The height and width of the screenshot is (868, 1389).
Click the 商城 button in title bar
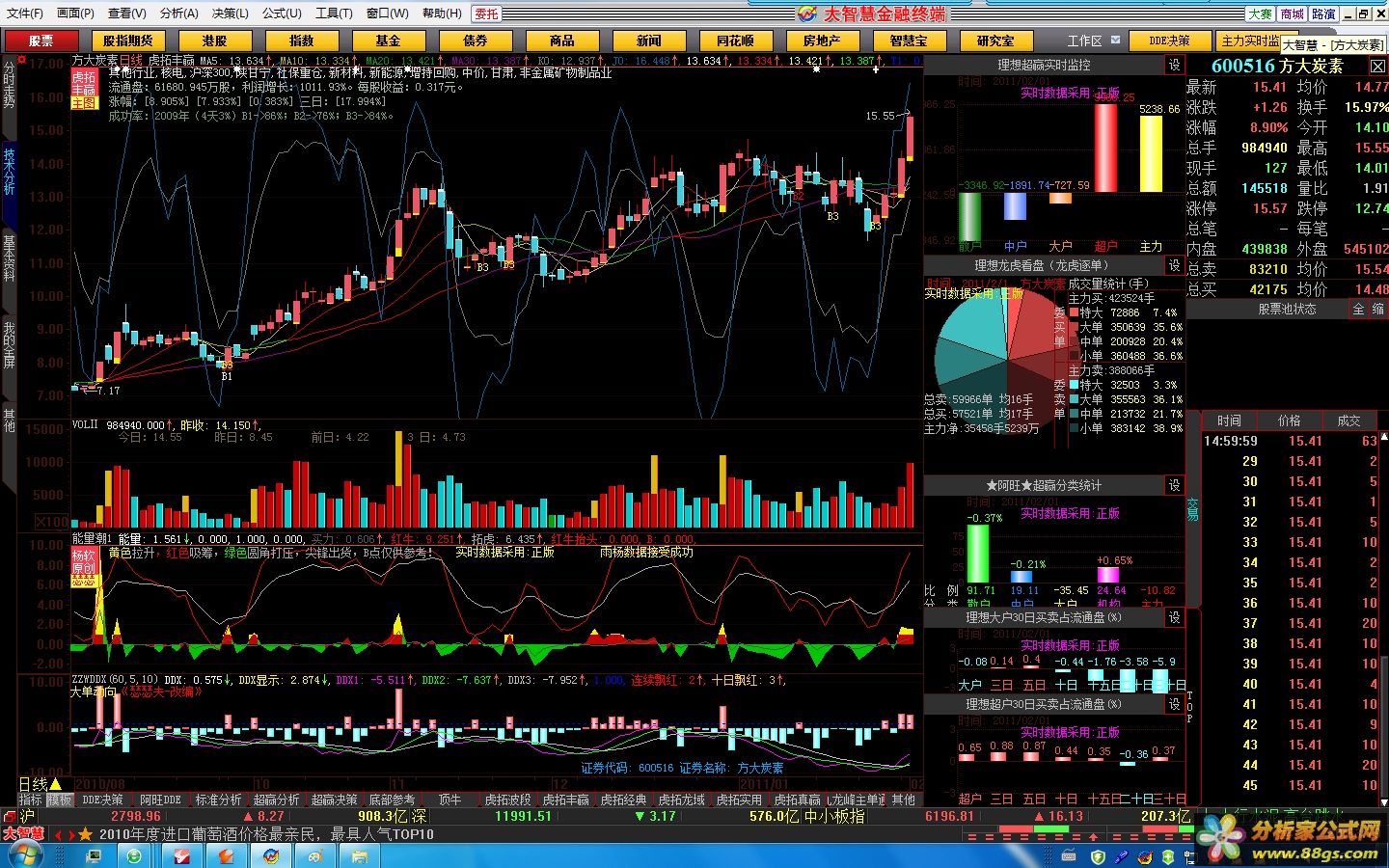click(1293, 14)
